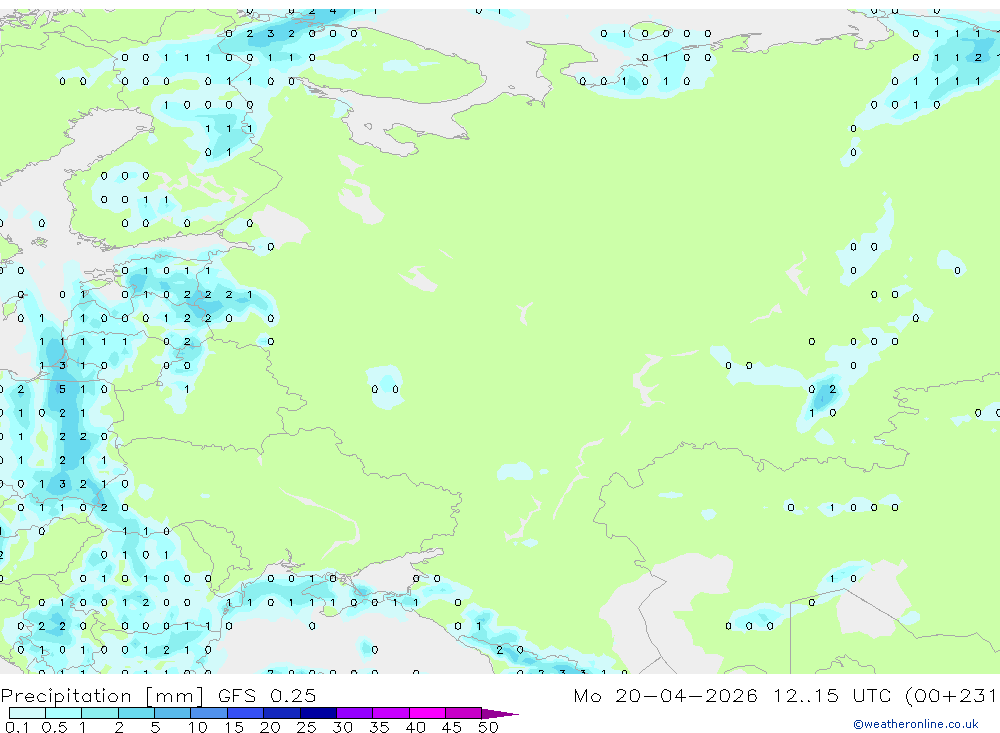Select the 10–15 mm blue legend swatch

click(x=209, y=713)
